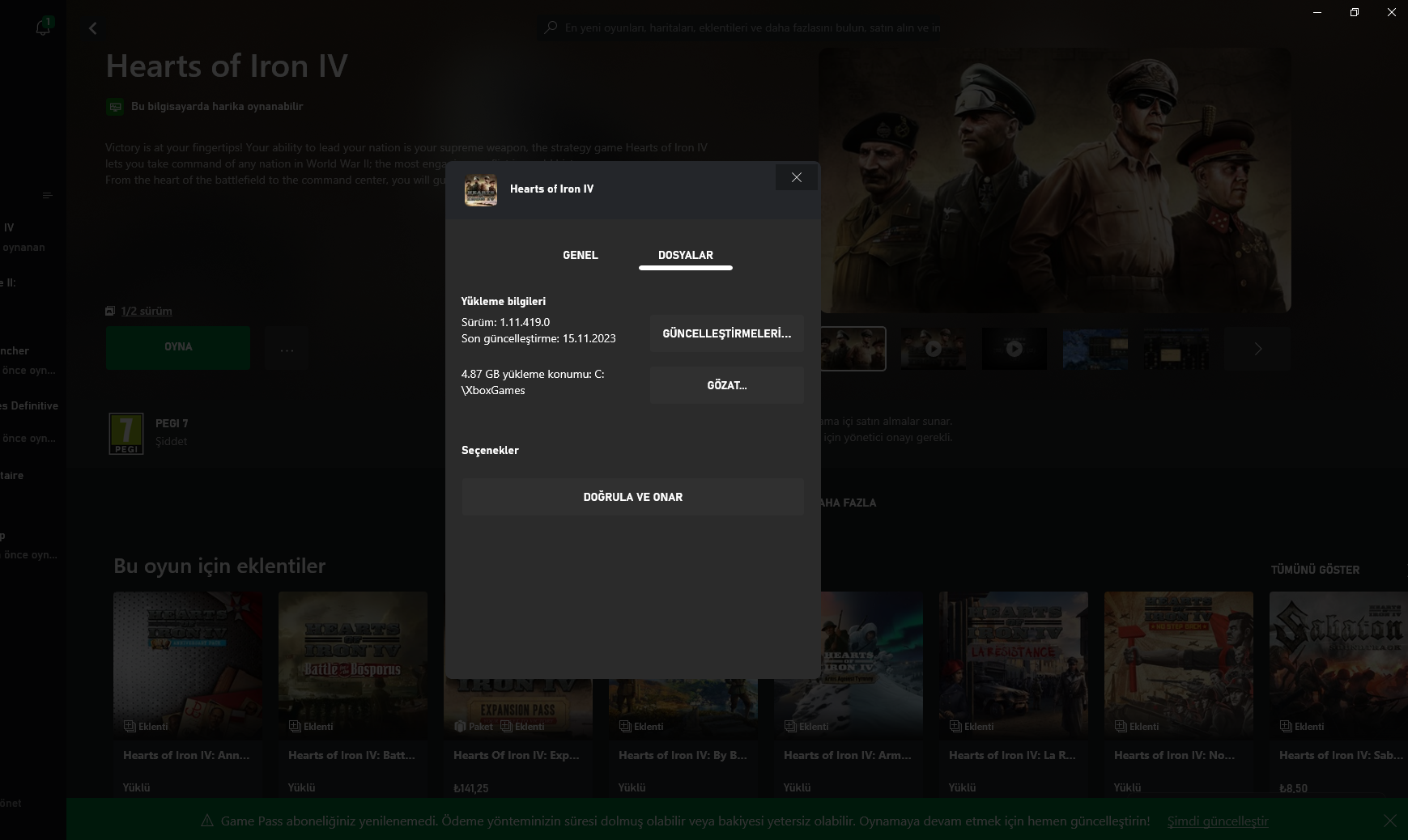Click the Son güncelleştirme: 15.11.2023 text
The width and height of the screenshot is (1408, 840).
coord(538,338)
